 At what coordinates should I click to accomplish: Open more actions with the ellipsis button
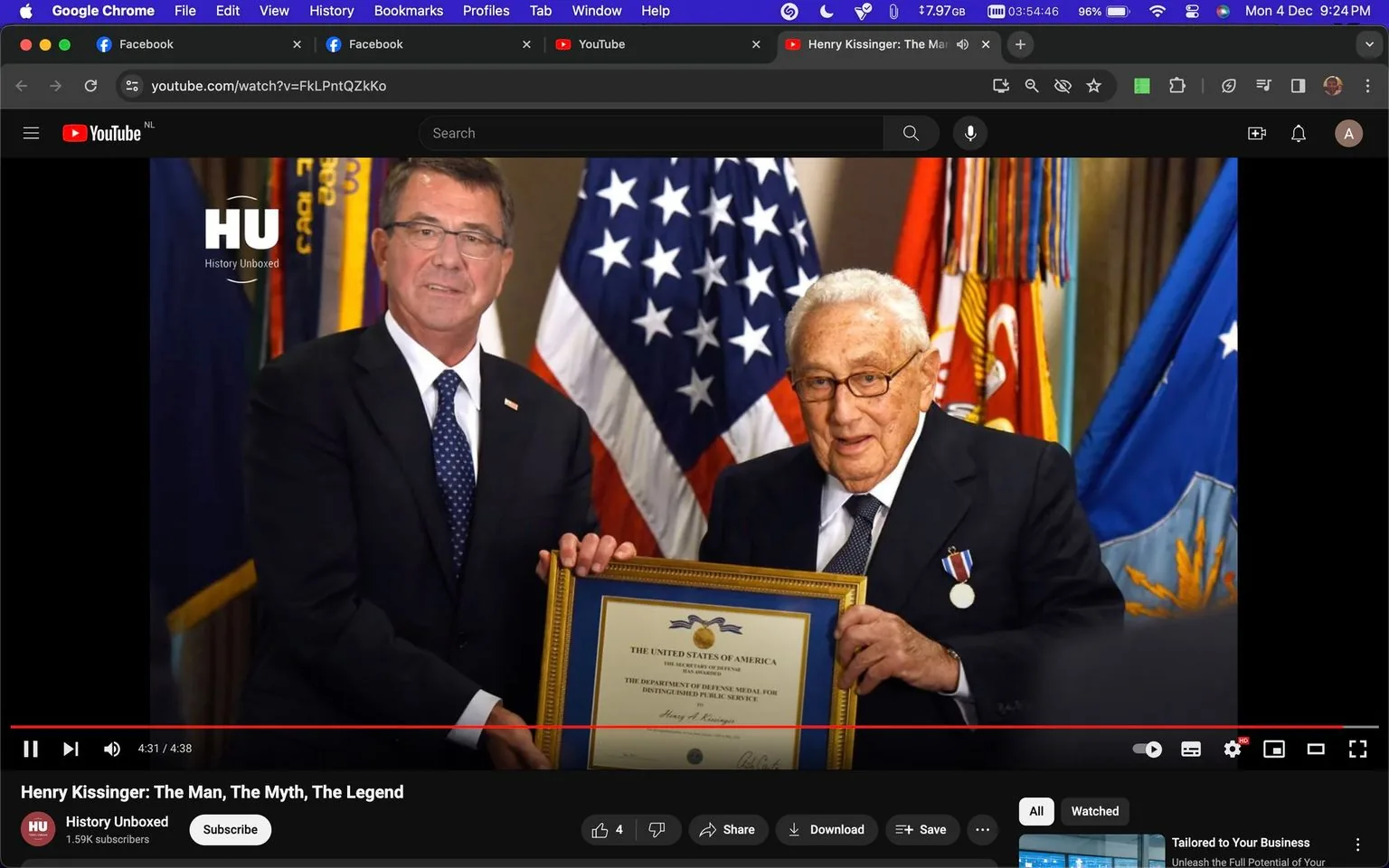coord(982,829)
